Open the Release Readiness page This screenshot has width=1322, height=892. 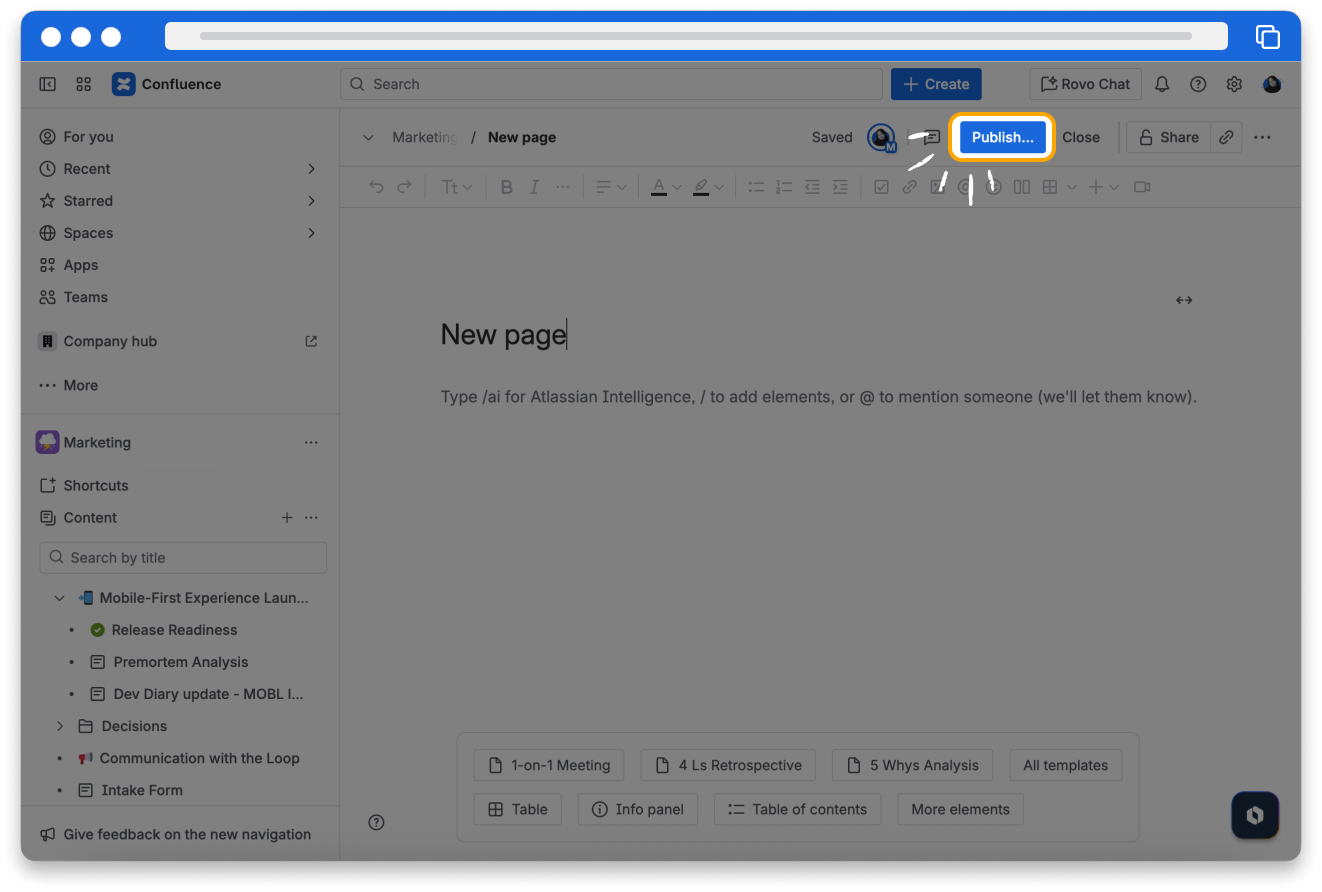pos(174,630)
